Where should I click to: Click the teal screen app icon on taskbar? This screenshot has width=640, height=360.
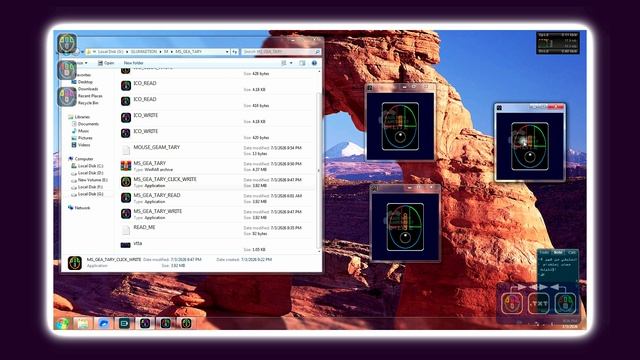(124, 324)
